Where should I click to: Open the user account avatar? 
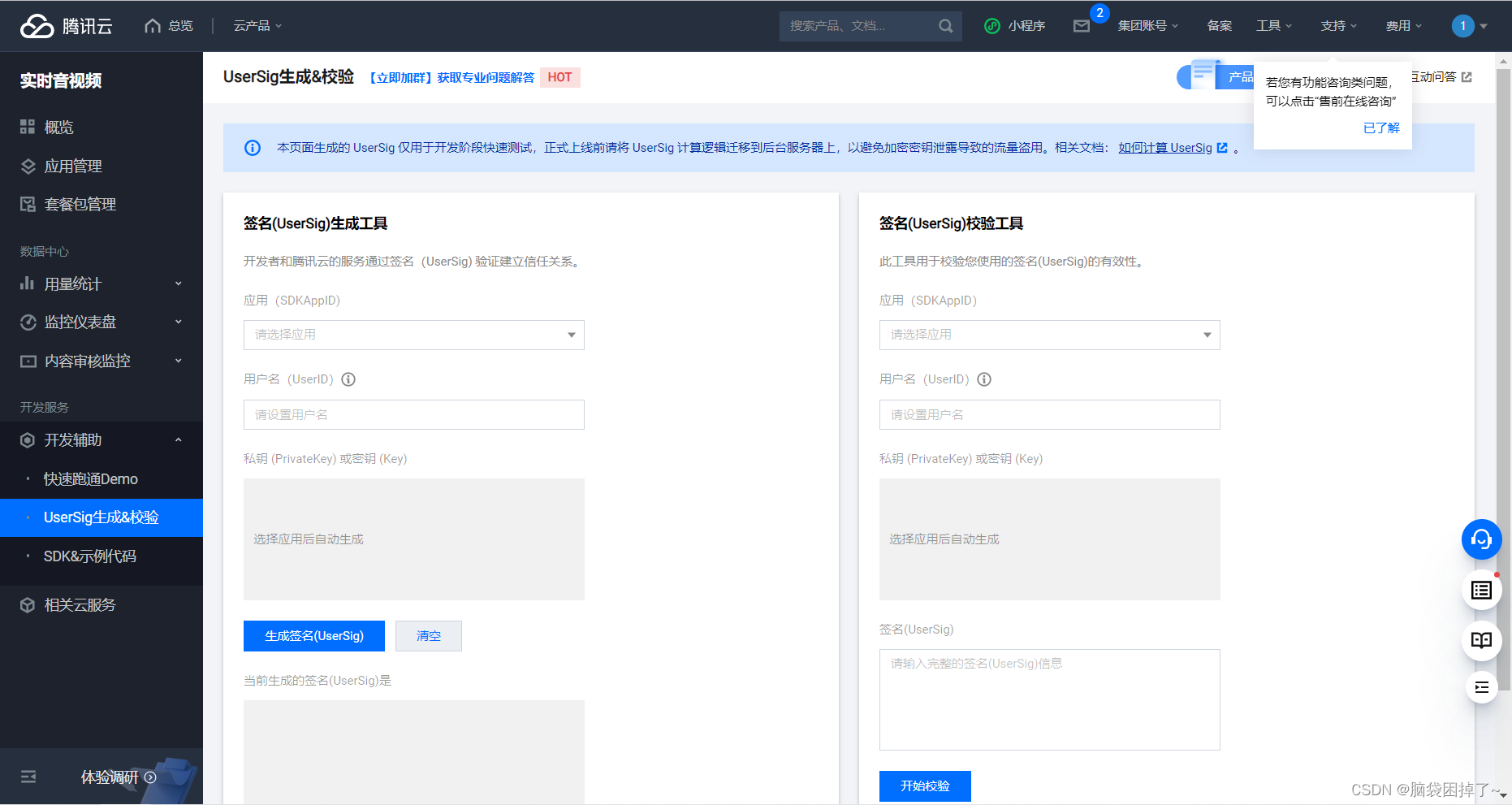[1462, 26]
